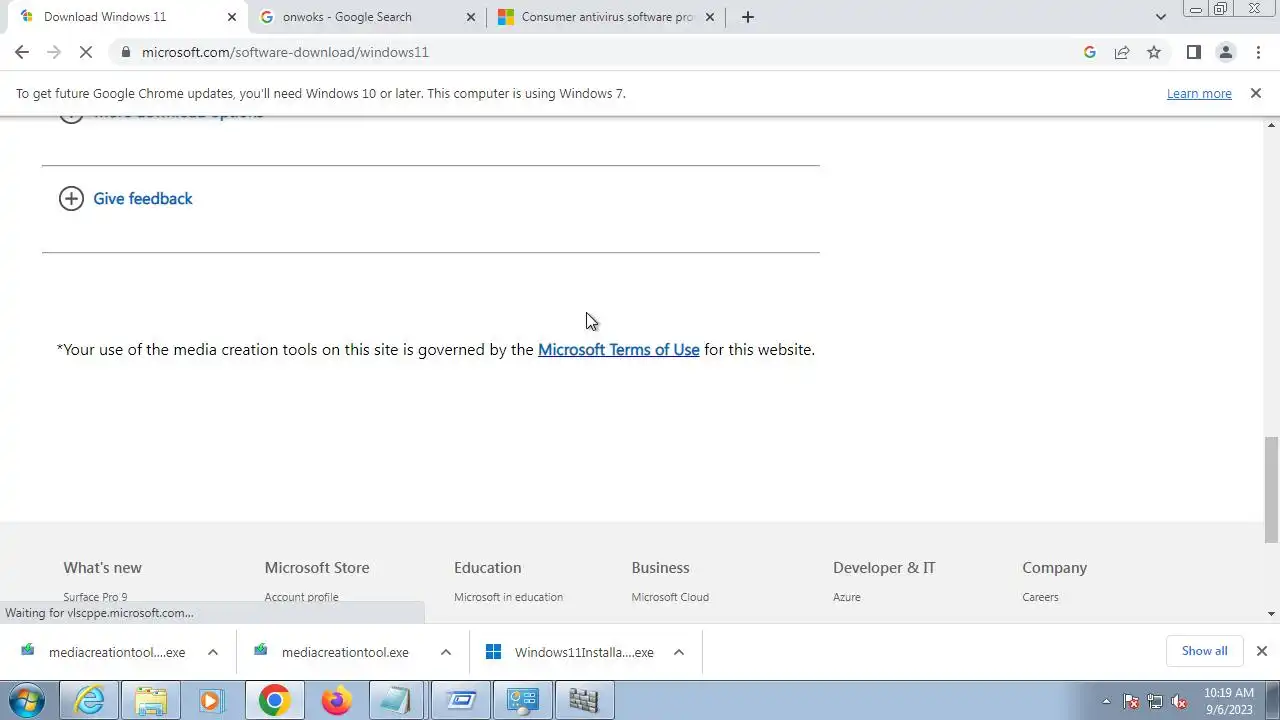This screenshot has width=1280, height=720.
Task: Open the volume tray icon
Action: click(x=1179, y=701)
